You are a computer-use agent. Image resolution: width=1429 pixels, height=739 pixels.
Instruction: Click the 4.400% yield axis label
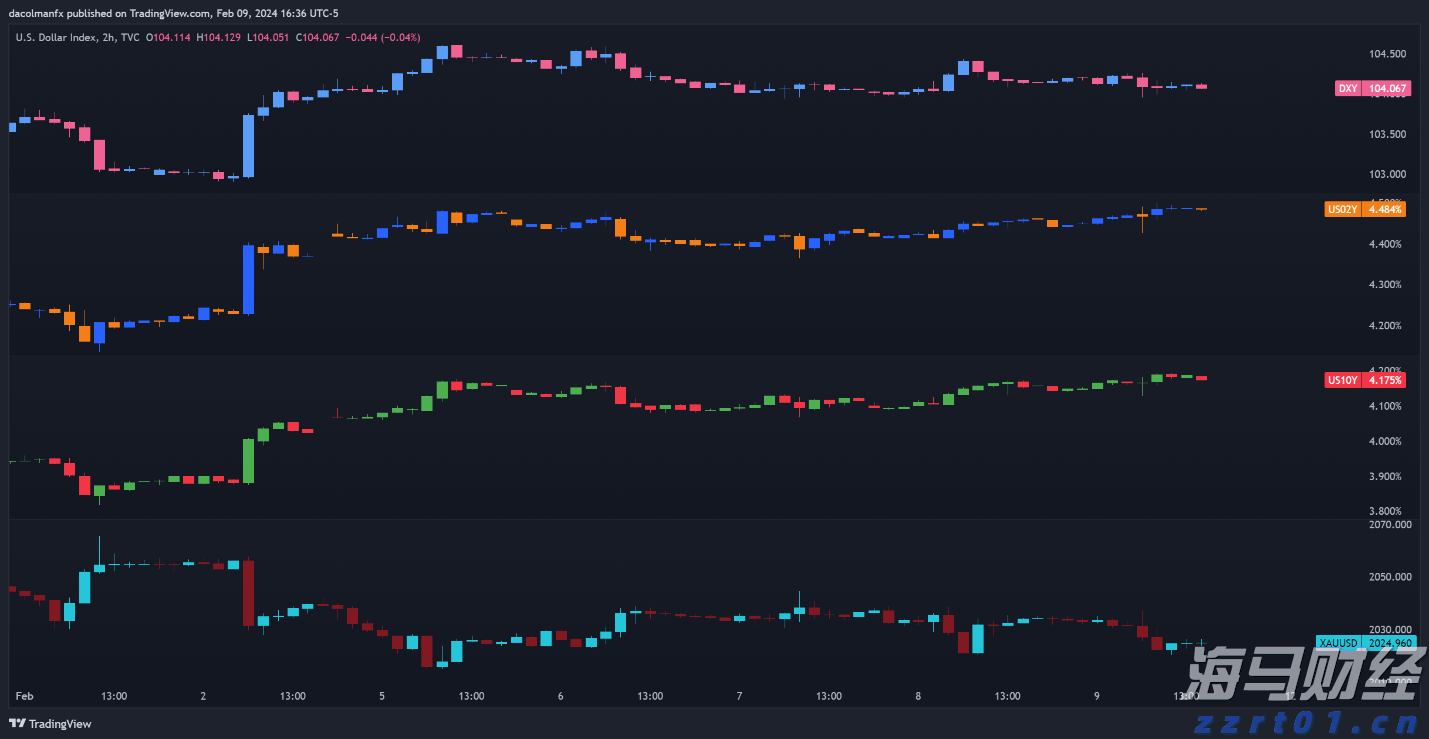click(x=1385, y=244)
